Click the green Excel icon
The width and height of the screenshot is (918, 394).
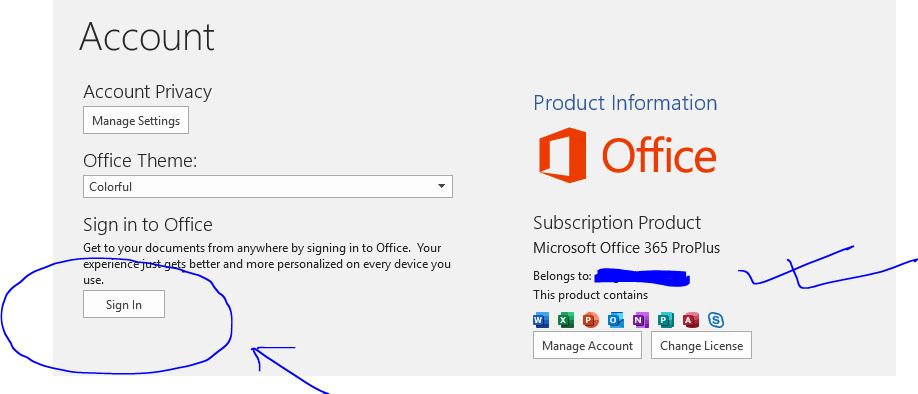point(566,320)
